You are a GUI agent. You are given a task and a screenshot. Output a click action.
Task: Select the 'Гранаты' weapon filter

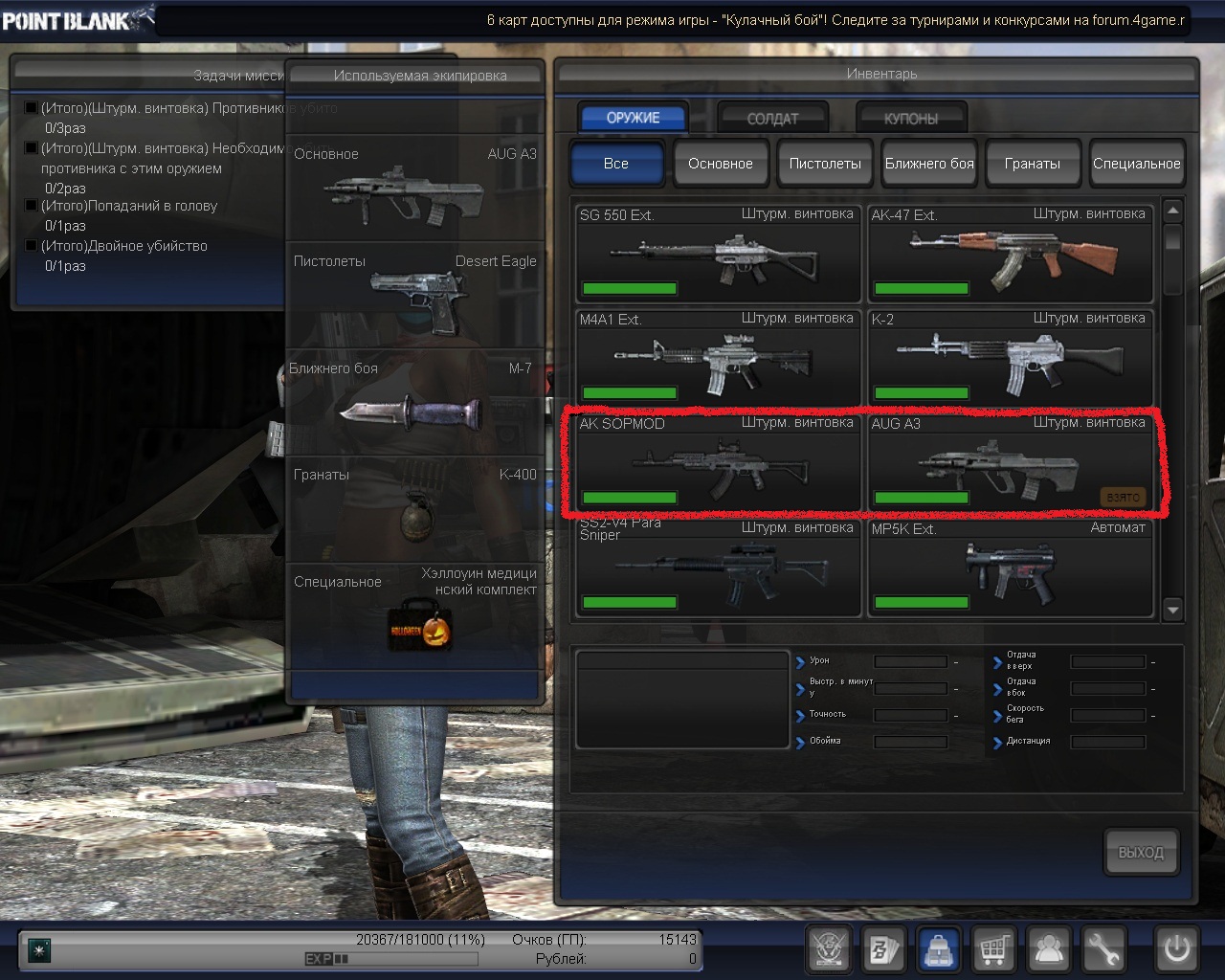(x=1033, y=164)
